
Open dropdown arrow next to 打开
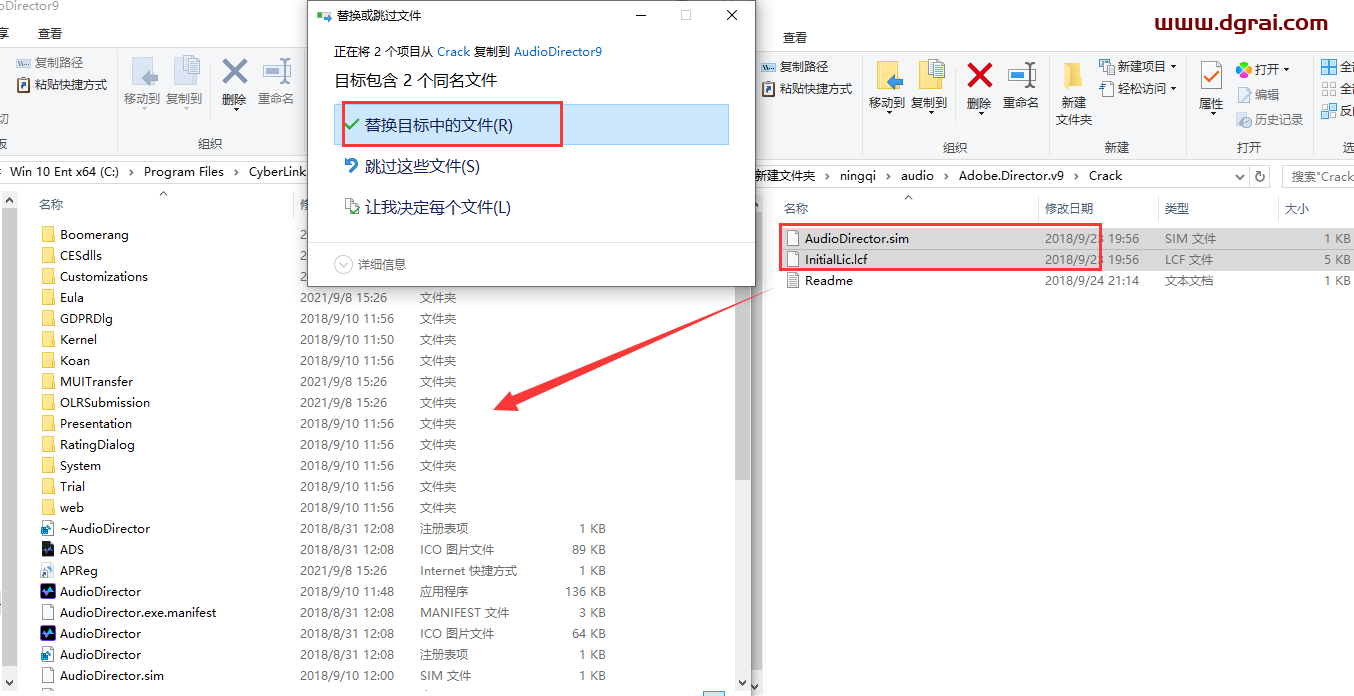(x=1286, y=69)
